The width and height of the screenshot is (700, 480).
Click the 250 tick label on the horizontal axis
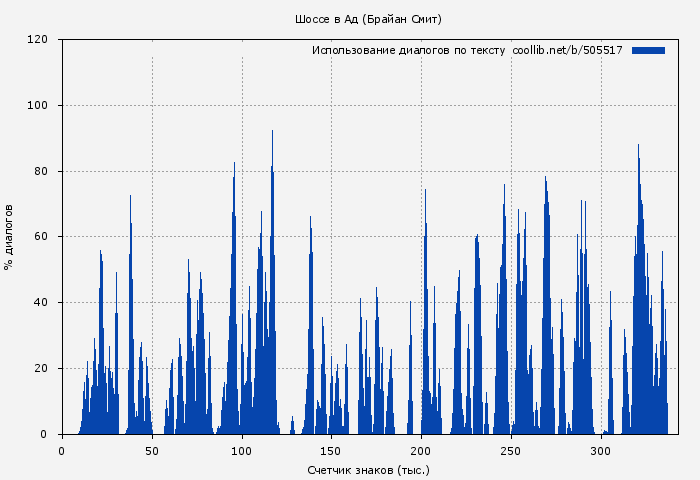511,450
